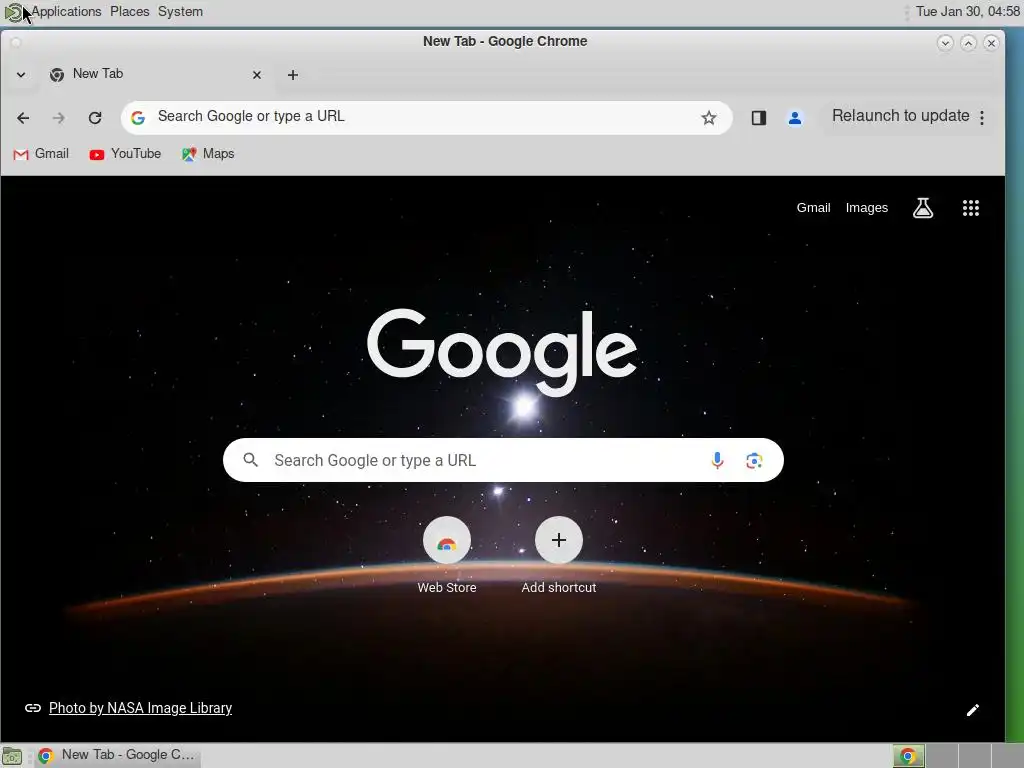The width and height of the screenshot is (1024, 768).
Task: Select the New Tab tab
Action: point(155,74)
